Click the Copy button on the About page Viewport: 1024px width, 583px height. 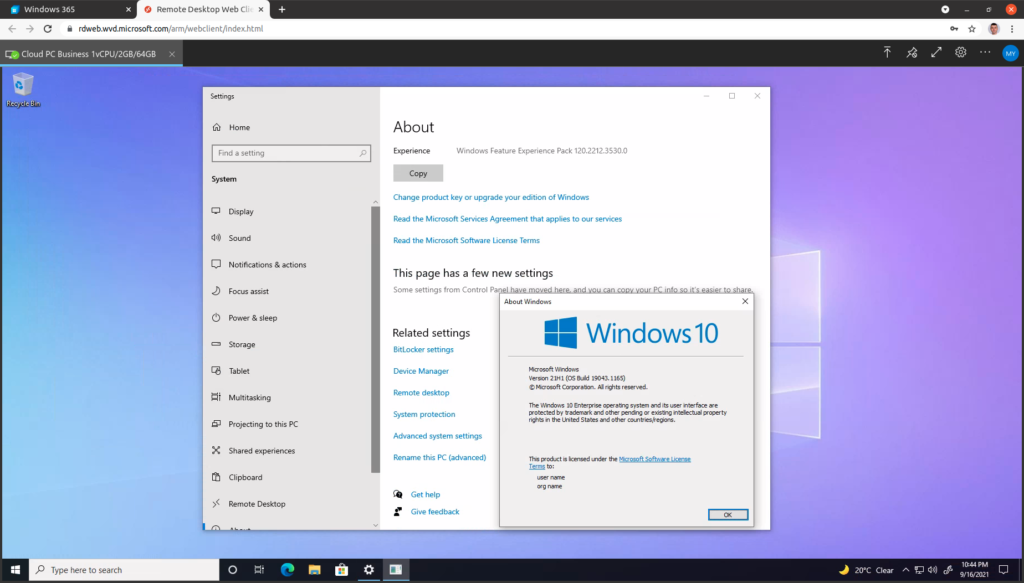[418, 173]
